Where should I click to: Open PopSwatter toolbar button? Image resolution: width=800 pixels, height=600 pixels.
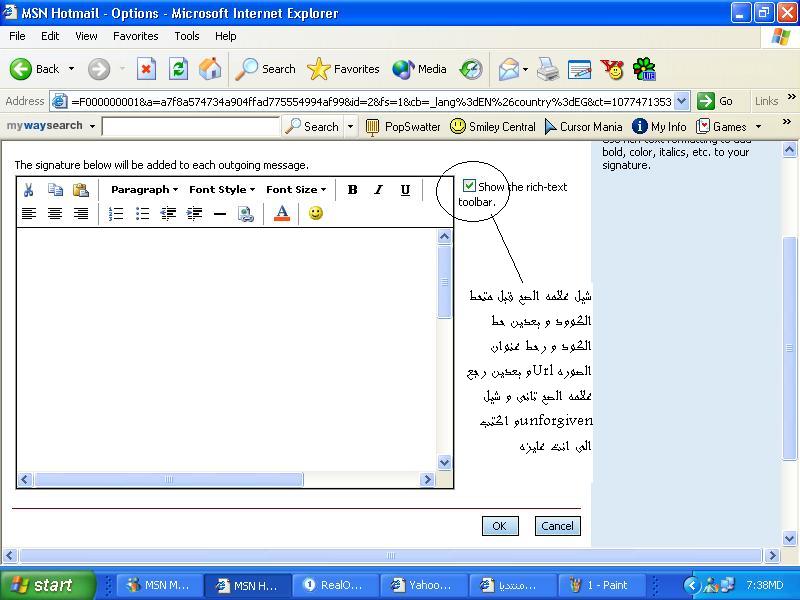403,126
